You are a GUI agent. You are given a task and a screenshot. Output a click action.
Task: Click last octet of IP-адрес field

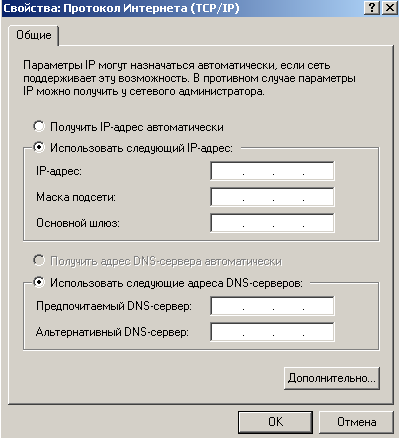318,171
